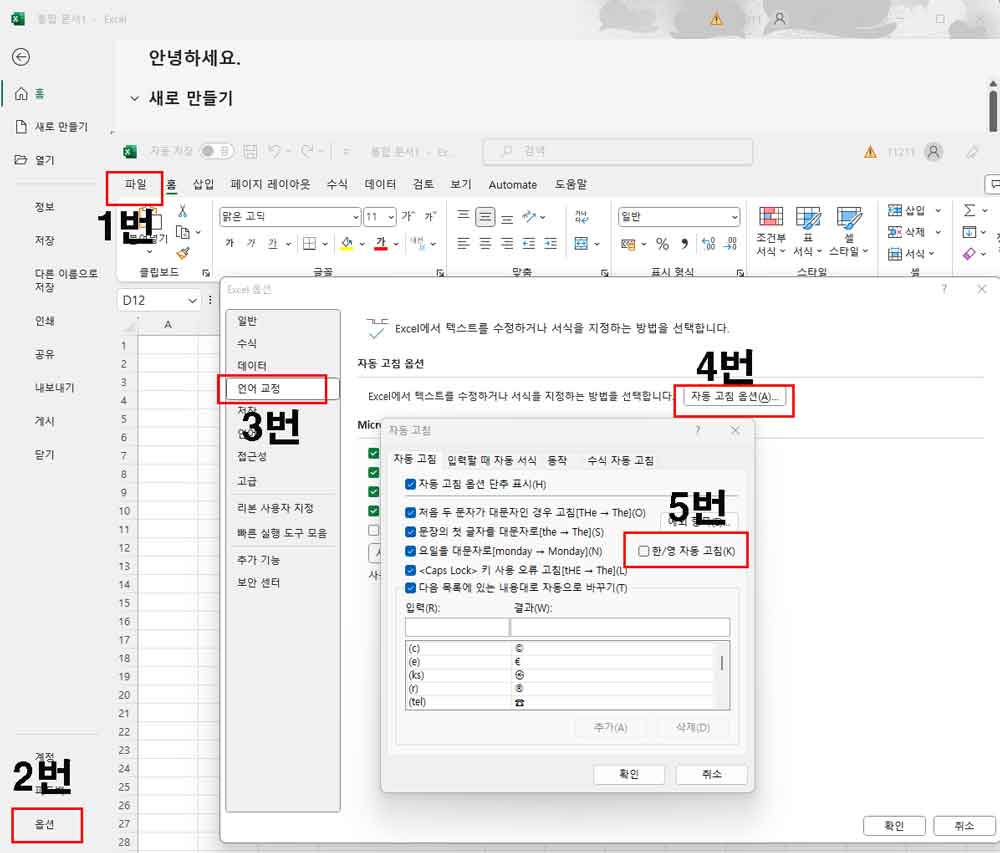
Task: Open the 파일 ribbon tab
Action: click(x=135, y=184)
